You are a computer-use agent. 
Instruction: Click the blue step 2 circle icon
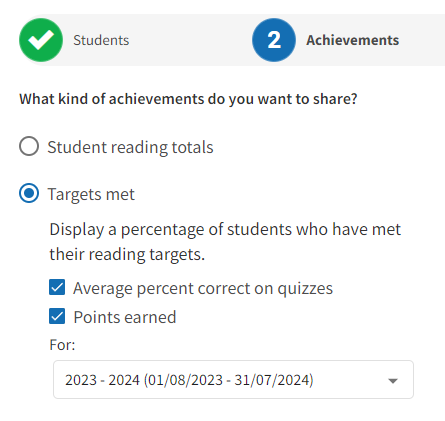coord(274,40)
